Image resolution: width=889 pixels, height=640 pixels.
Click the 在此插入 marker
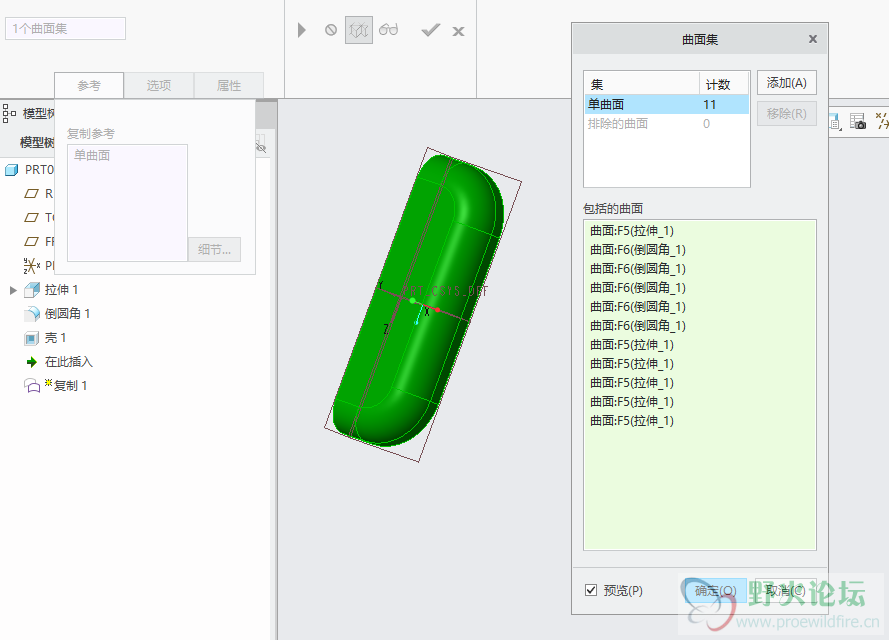click(69, 362)
